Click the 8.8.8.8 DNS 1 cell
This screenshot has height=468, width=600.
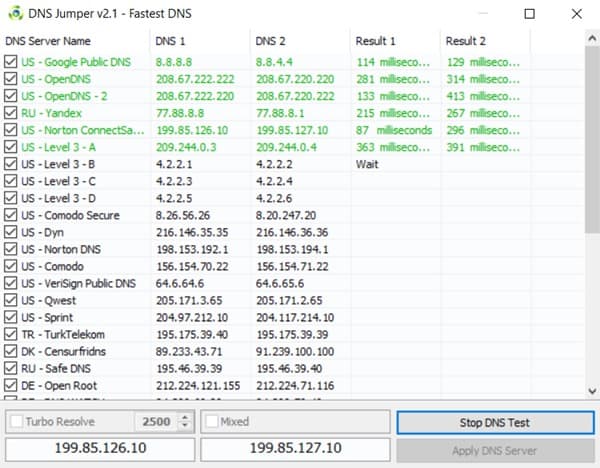[174, 62]
